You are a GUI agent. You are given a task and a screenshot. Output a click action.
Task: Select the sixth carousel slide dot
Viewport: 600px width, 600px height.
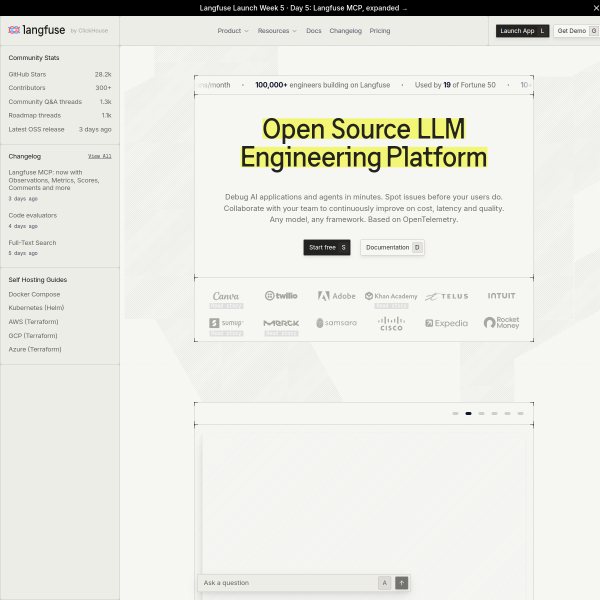(520, 413)
